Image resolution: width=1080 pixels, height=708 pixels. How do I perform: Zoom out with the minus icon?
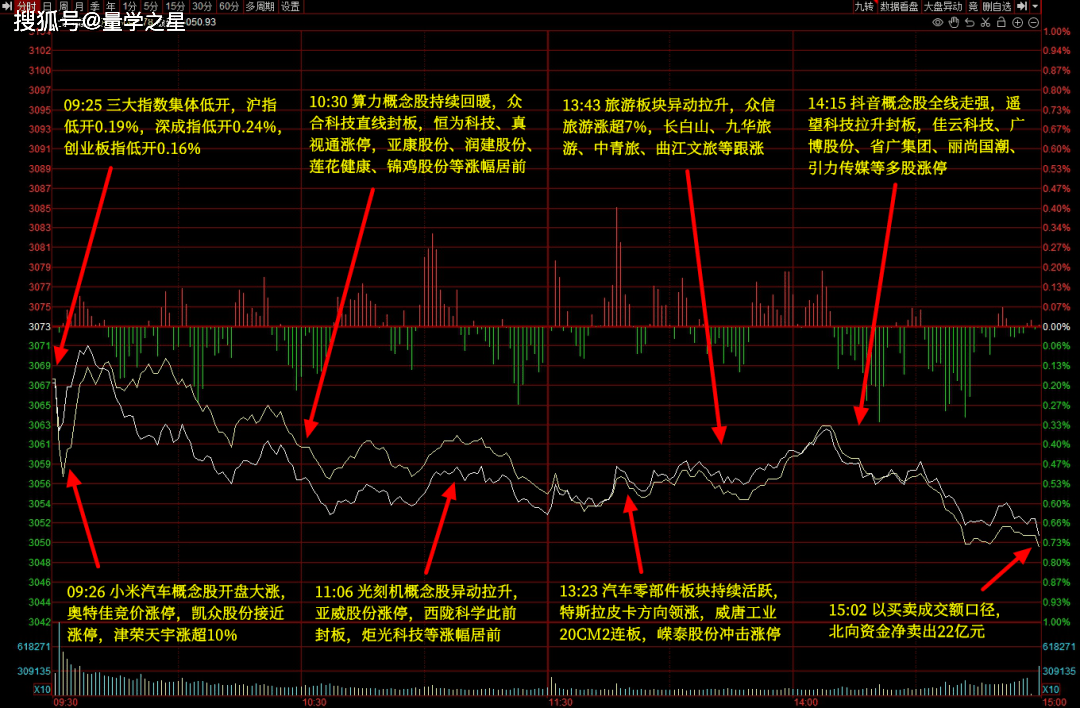pos(1033,23)
